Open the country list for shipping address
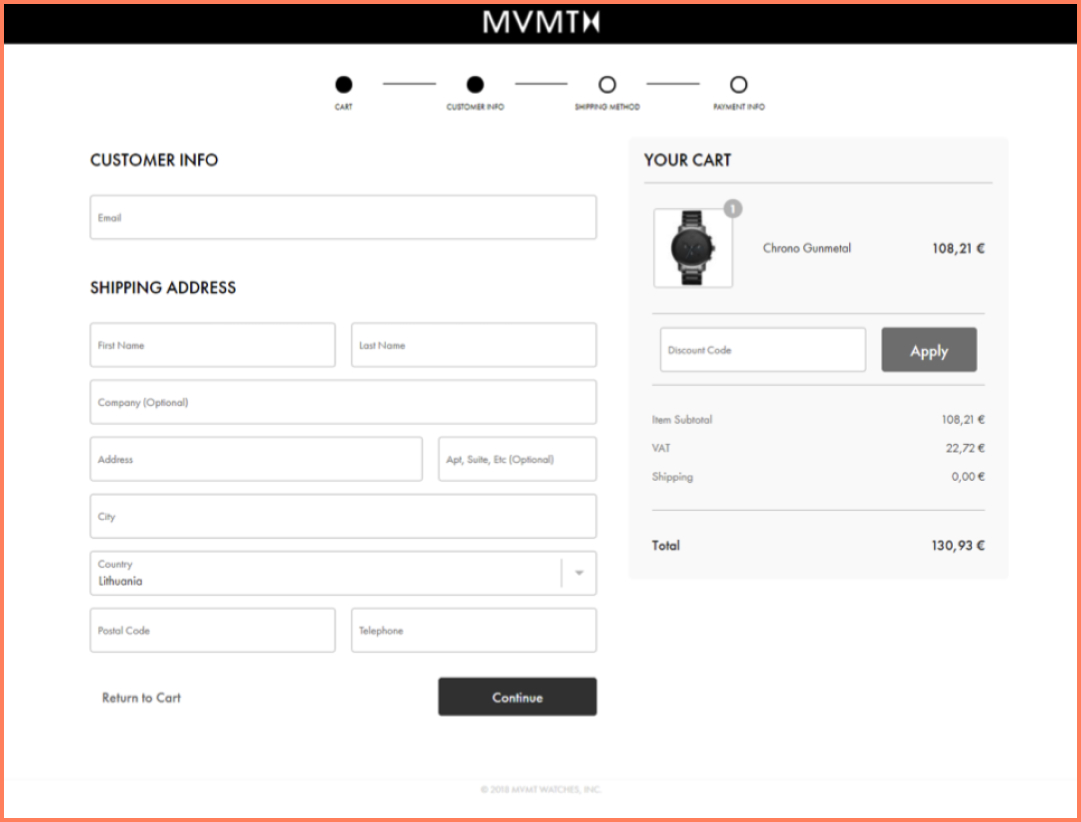The height and width of the screenshot is (822, 1081). (x=343, y=572)
